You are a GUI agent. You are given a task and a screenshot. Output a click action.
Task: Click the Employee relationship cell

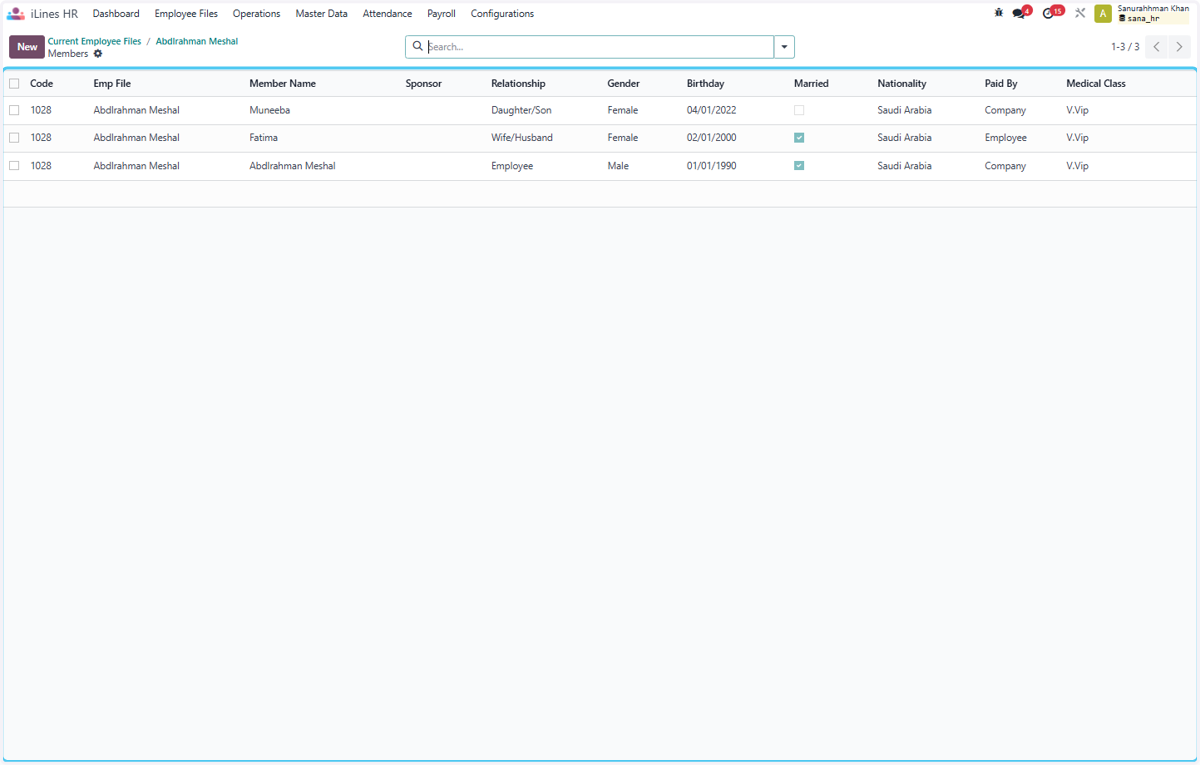click(x=512, y=166)
